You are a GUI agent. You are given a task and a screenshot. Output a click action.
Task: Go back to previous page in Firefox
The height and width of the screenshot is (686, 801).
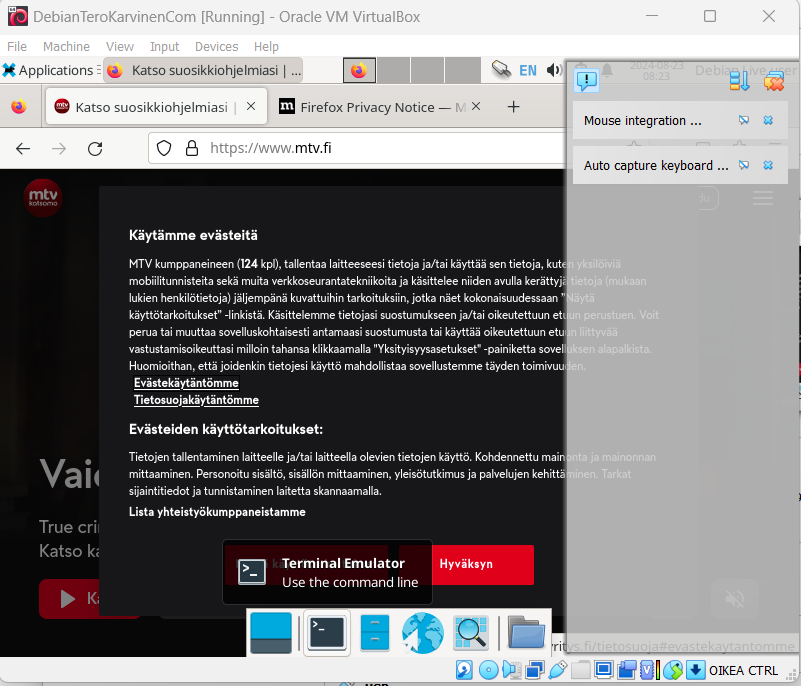(23, 148)
